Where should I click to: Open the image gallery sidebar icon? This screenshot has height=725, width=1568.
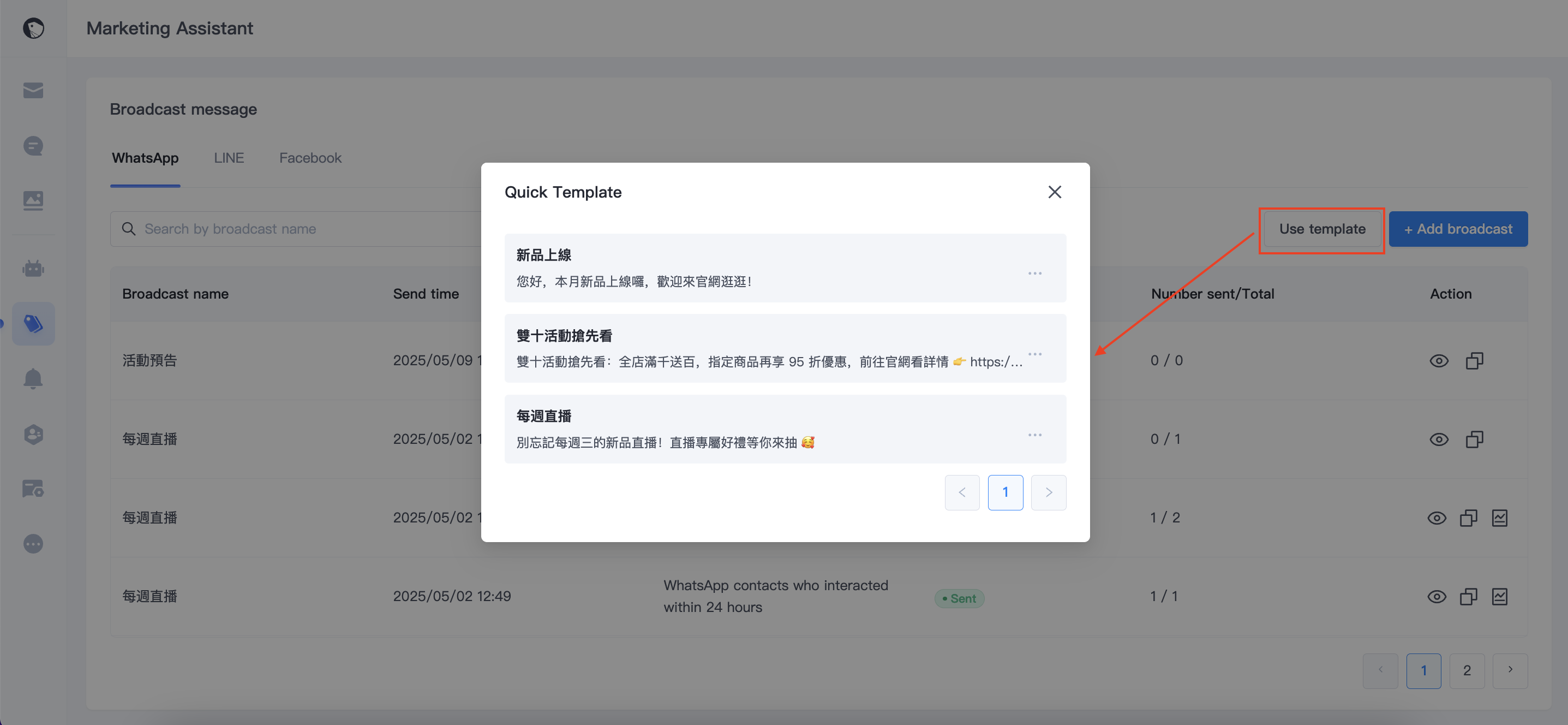click(x=33, y=200)
